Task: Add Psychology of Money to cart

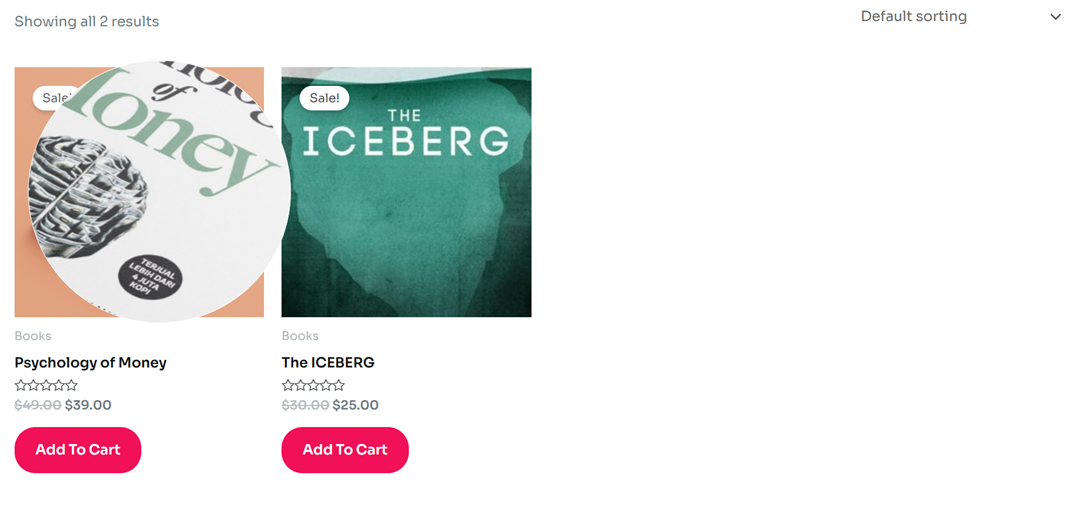Action: (x=78, y=450)
